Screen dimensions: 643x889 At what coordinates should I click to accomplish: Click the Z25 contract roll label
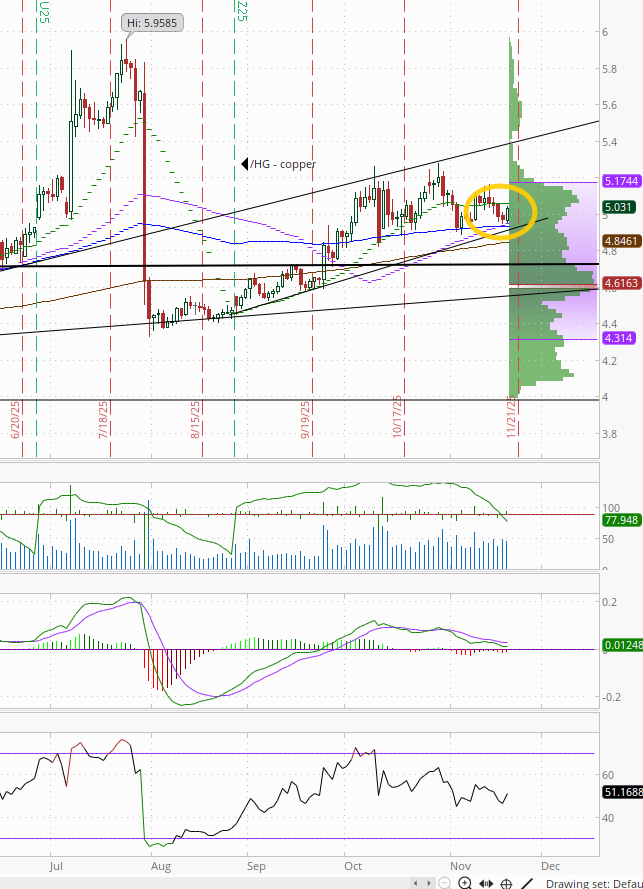pyautogui.click(x=242, y=11)
